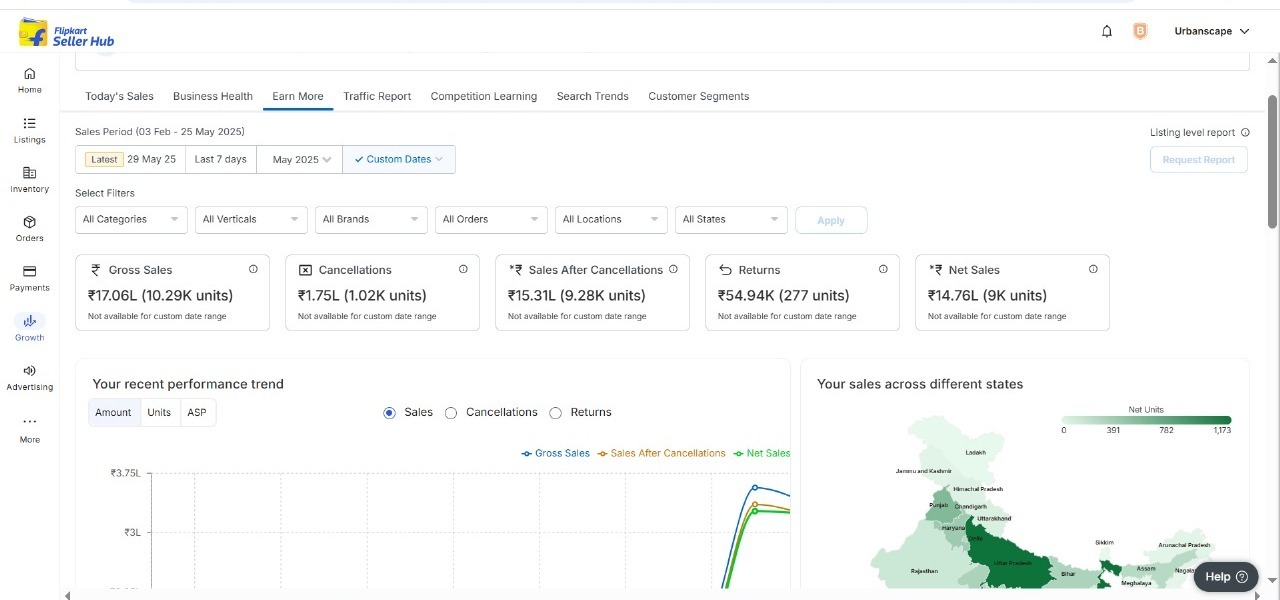
Task: Select the Returns radio button
Action: (556, 413)
